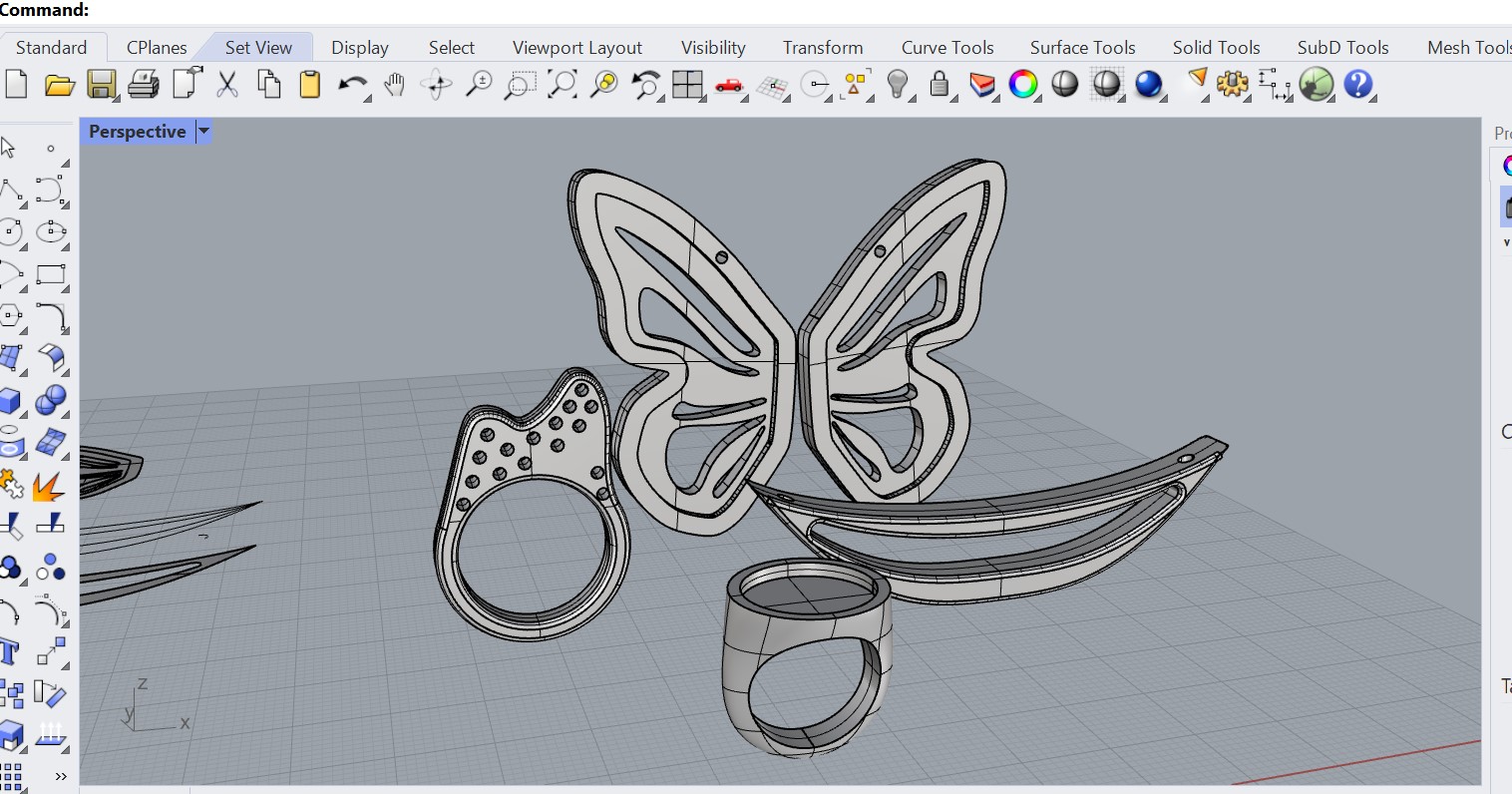Image resolution: width=1512 pixels, height=794 pixels.
Task: Click the Hide objects lightbulb icon
Action: [898, 85]
